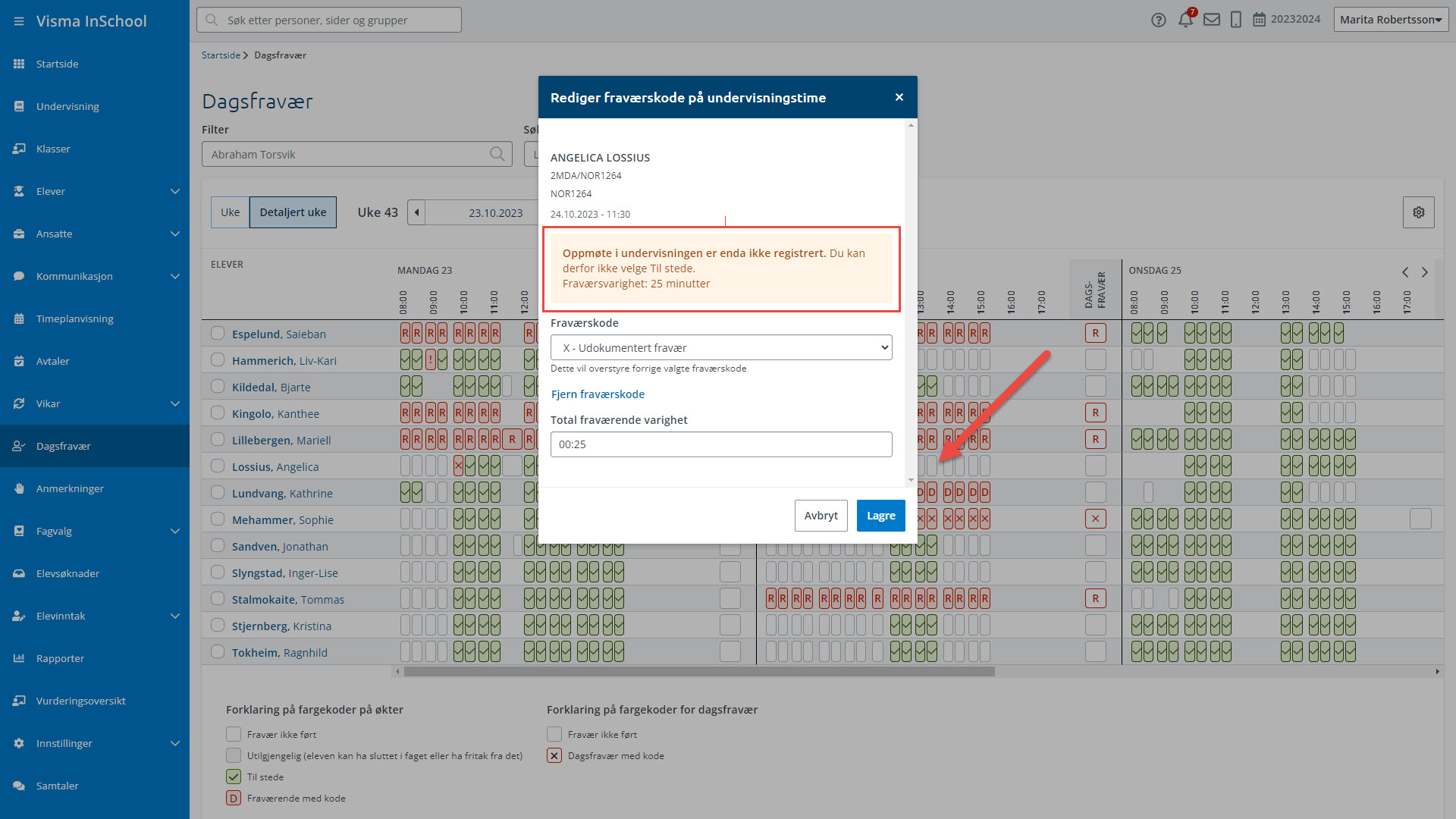Select Mehammer, Sophie checkbox
This screenshot has width=1456, height=819.
[x=218, y=519]
